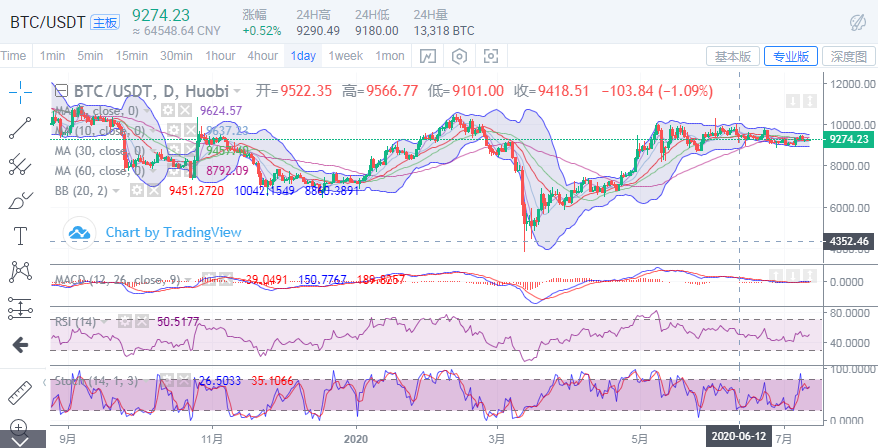Remove the Stoch (14, 1, 3) indicator
878x448 pixels.
(x=183, y=381)
